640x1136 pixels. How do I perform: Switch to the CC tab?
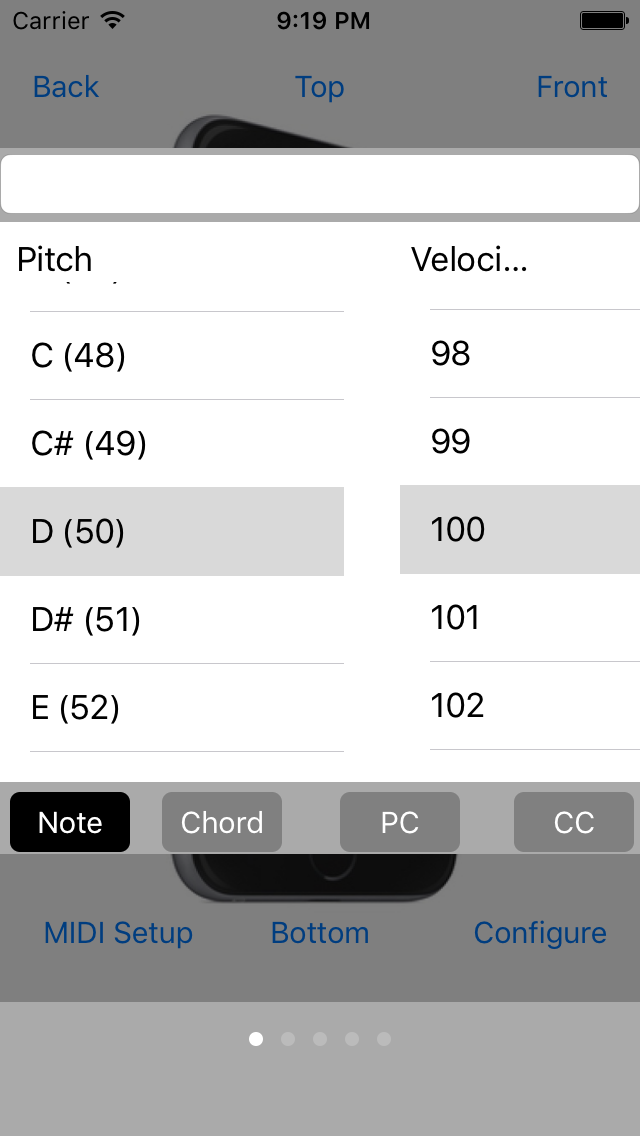(574, 822)
